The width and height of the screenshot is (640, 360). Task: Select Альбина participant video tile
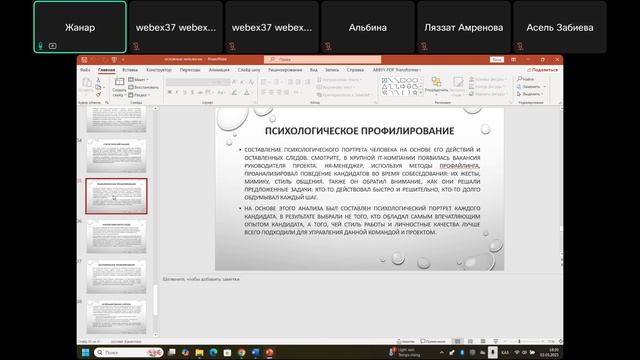click(x=368, y=27)
